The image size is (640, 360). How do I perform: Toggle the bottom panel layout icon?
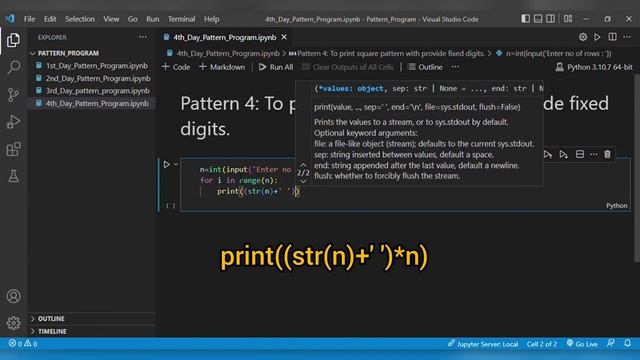pyautogui.click(x=538, y=19)
